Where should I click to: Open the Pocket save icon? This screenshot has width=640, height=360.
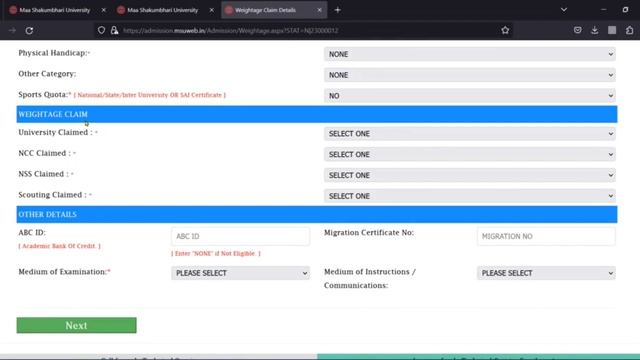coord(578,30)
